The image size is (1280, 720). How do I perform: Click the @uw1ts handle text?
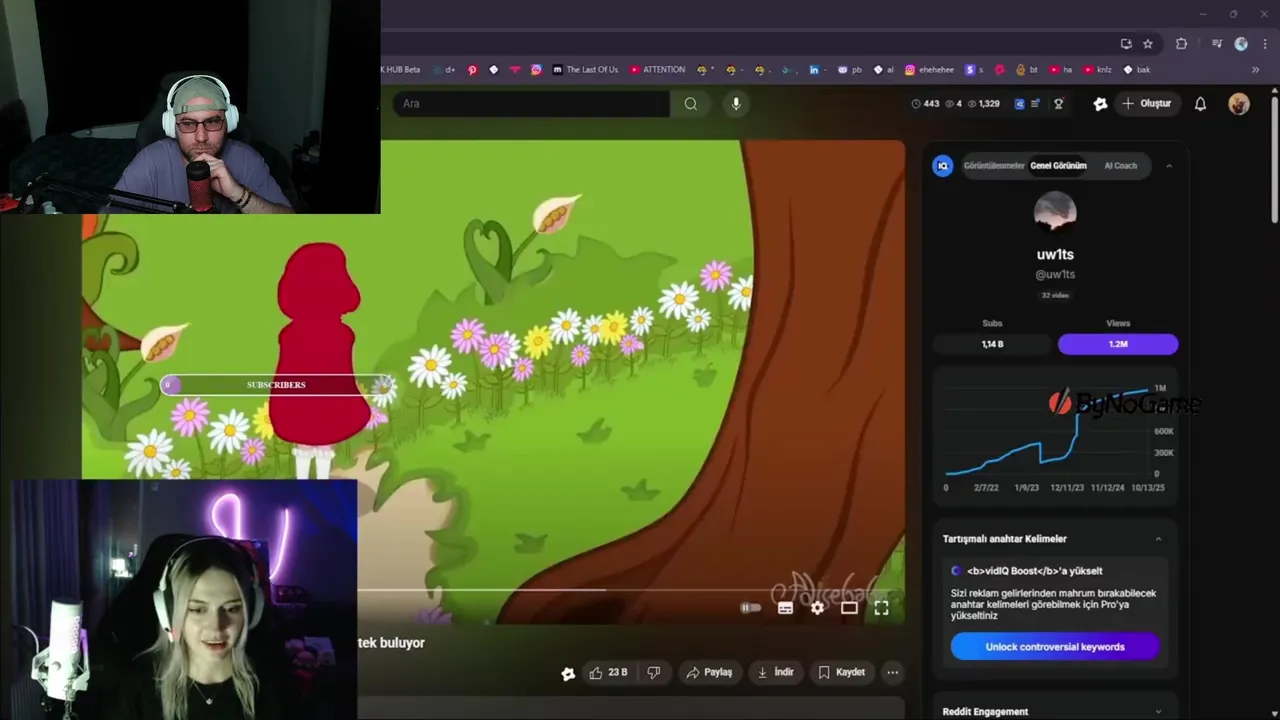click(1055, 275)
